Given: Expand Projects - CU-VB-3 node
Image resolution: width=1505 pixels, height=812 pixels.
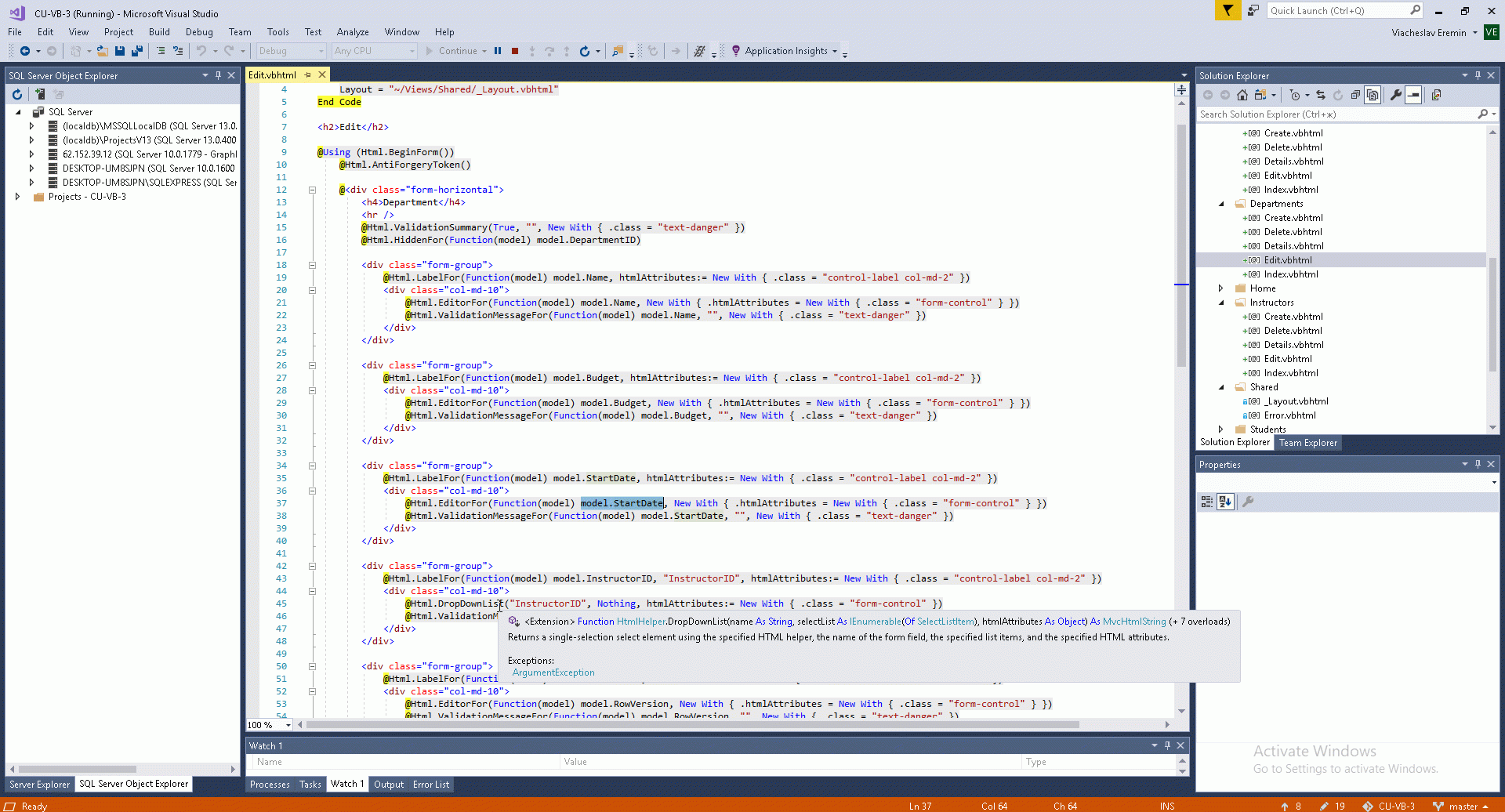Looking at the screenshot, I should (x=18, y=197).
